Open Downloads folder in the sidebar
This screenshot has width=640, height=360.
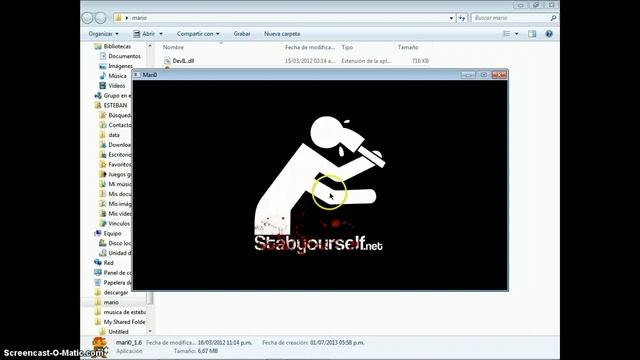[120, 145]
